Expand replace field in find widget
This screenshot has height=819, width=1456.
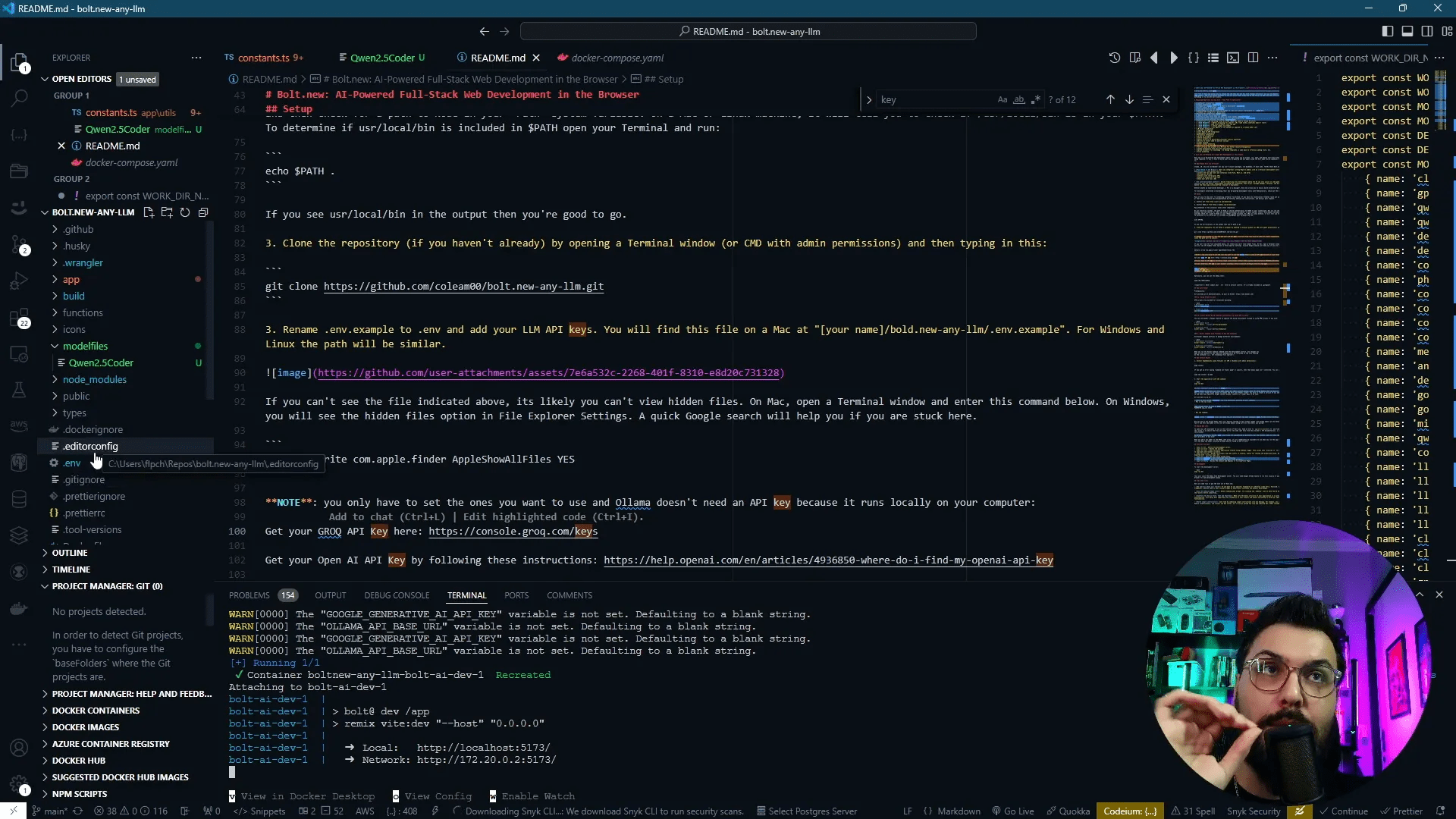[869, 99]
